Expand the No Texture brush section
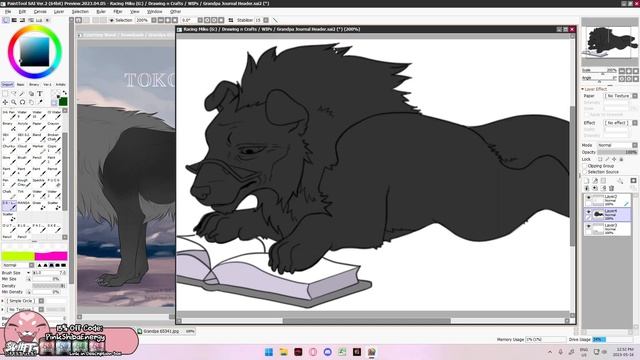 point(3,310)
